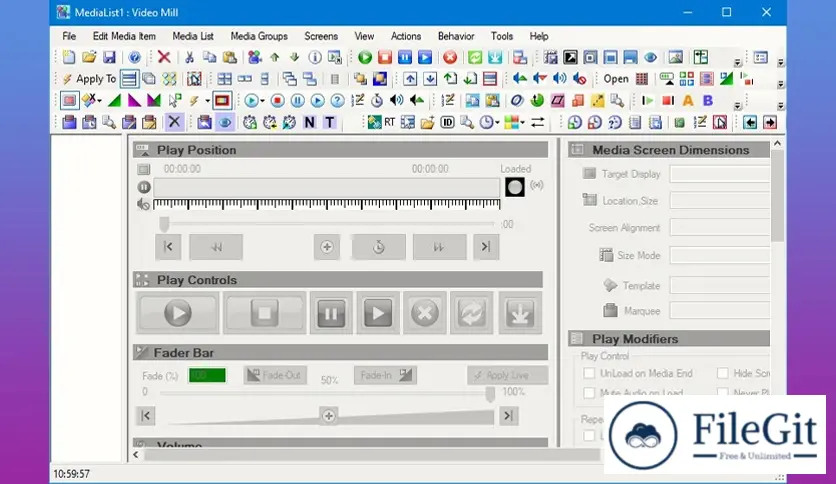This screenshot has width=836, height=484.
Task: Click the large Pause button under Play Controls
Action: click(x=331, y=313)
